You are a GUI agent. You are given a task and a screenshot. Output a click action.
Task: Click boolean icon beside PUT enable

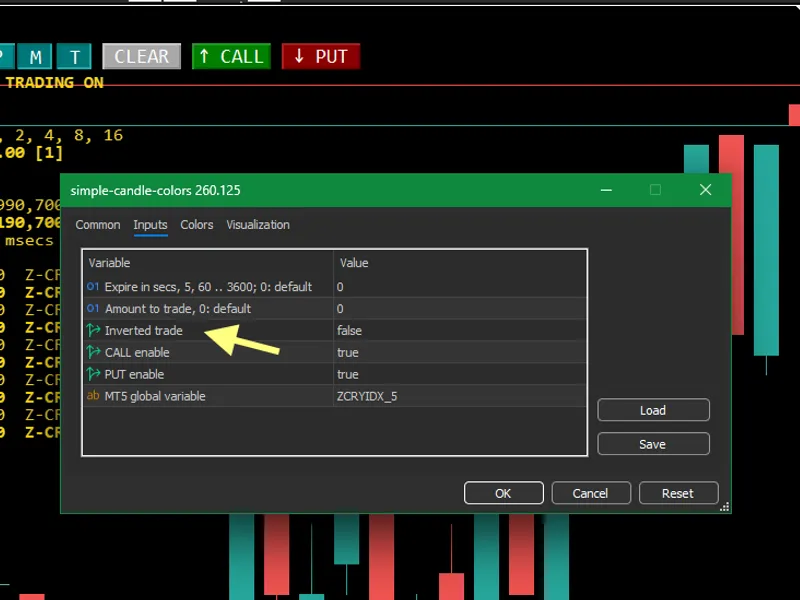93,374
